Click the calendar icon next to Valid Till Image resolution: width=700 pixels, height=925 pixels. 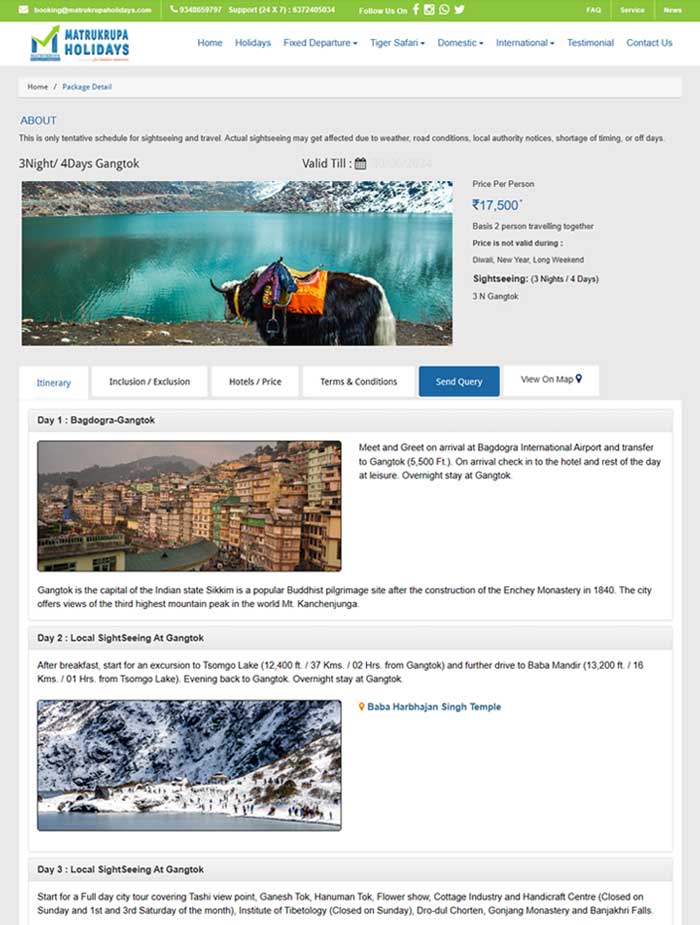(360, 163)
